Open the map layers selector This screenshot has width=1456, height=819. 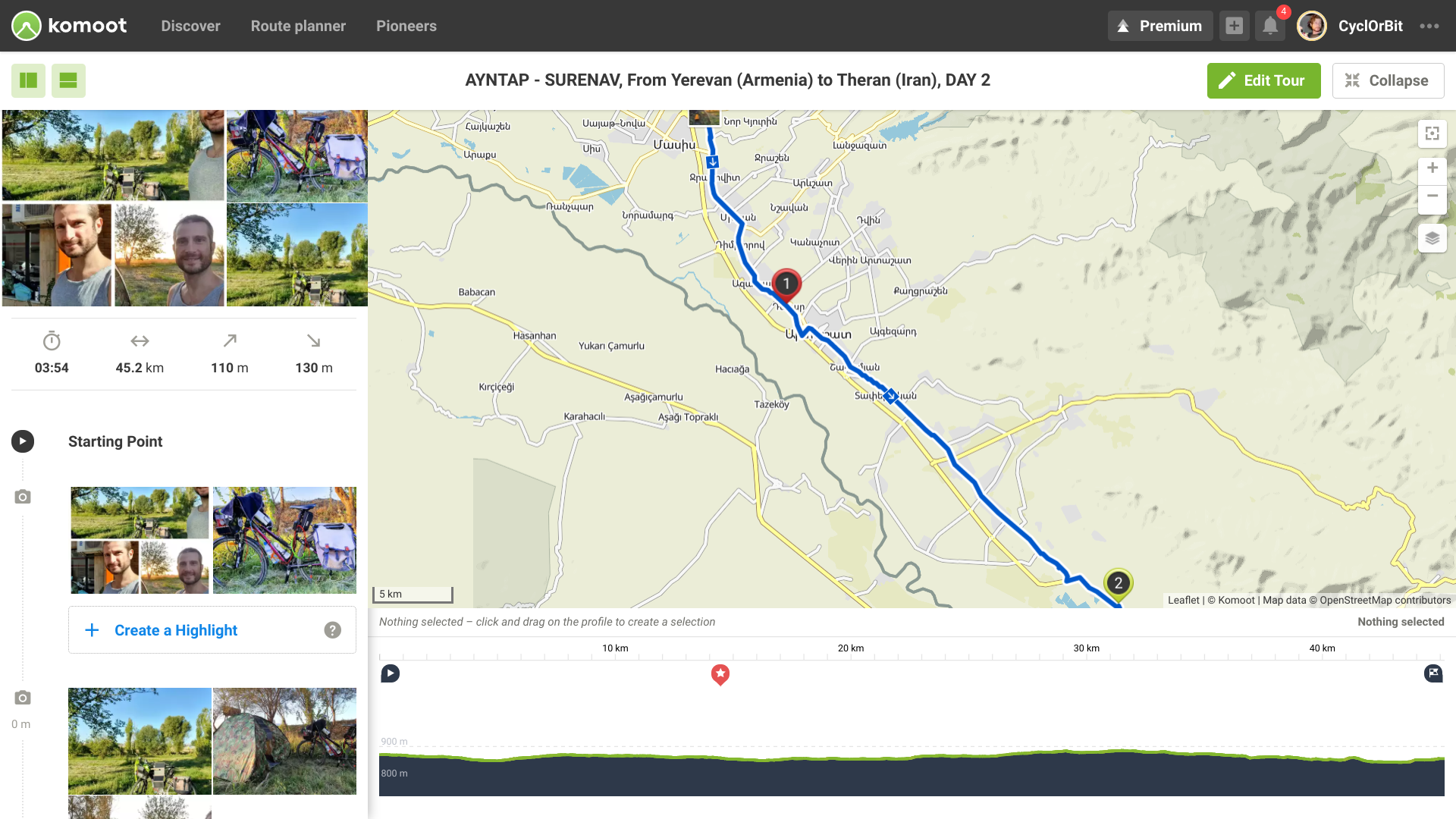(1432, 238)
